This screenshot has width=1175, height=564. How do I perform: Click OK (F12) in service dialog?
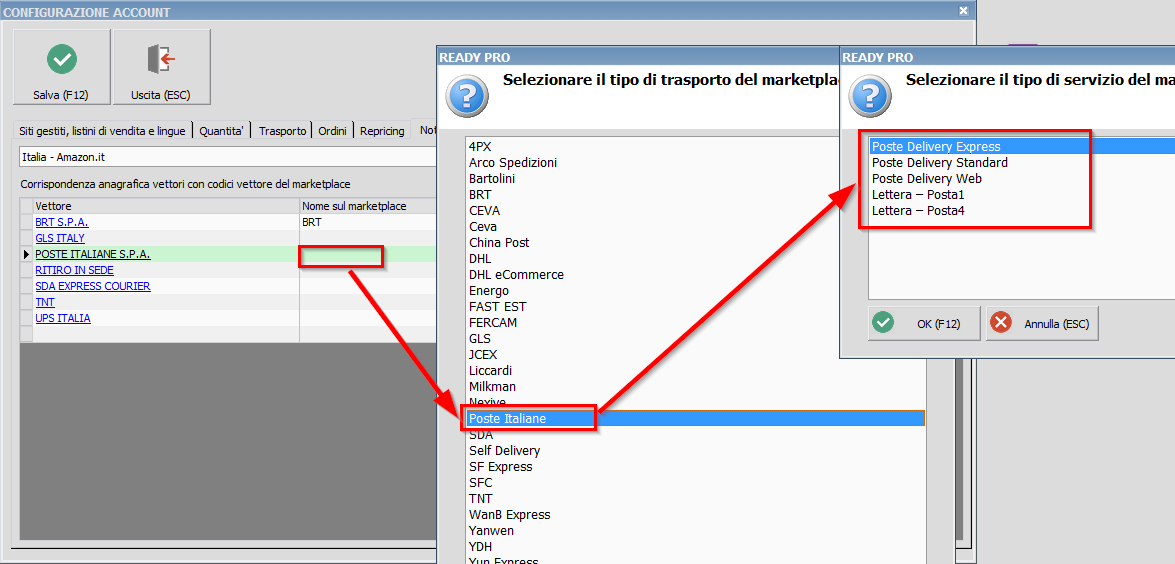[x=925, y=324]
